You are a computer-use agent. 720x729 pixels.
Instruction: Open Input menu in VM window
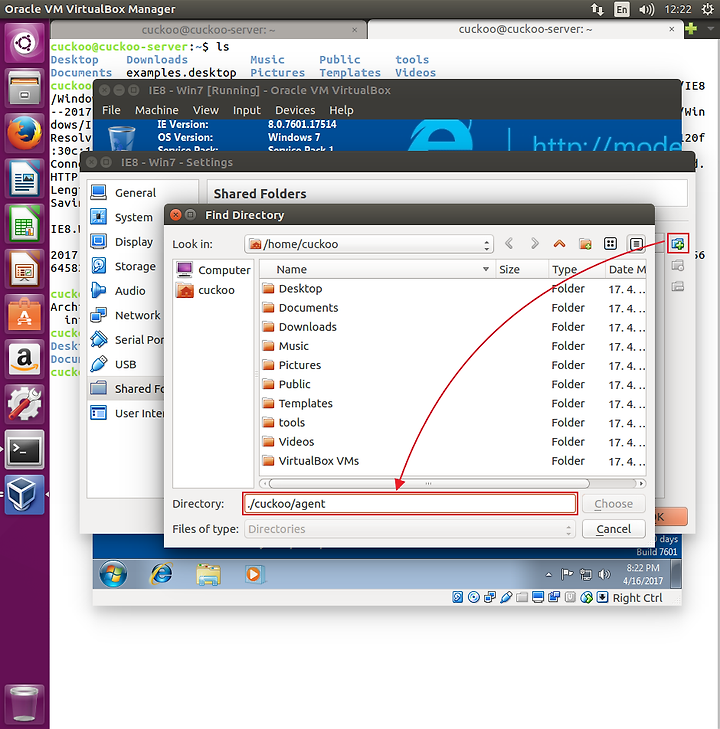[x=246, y=110]
